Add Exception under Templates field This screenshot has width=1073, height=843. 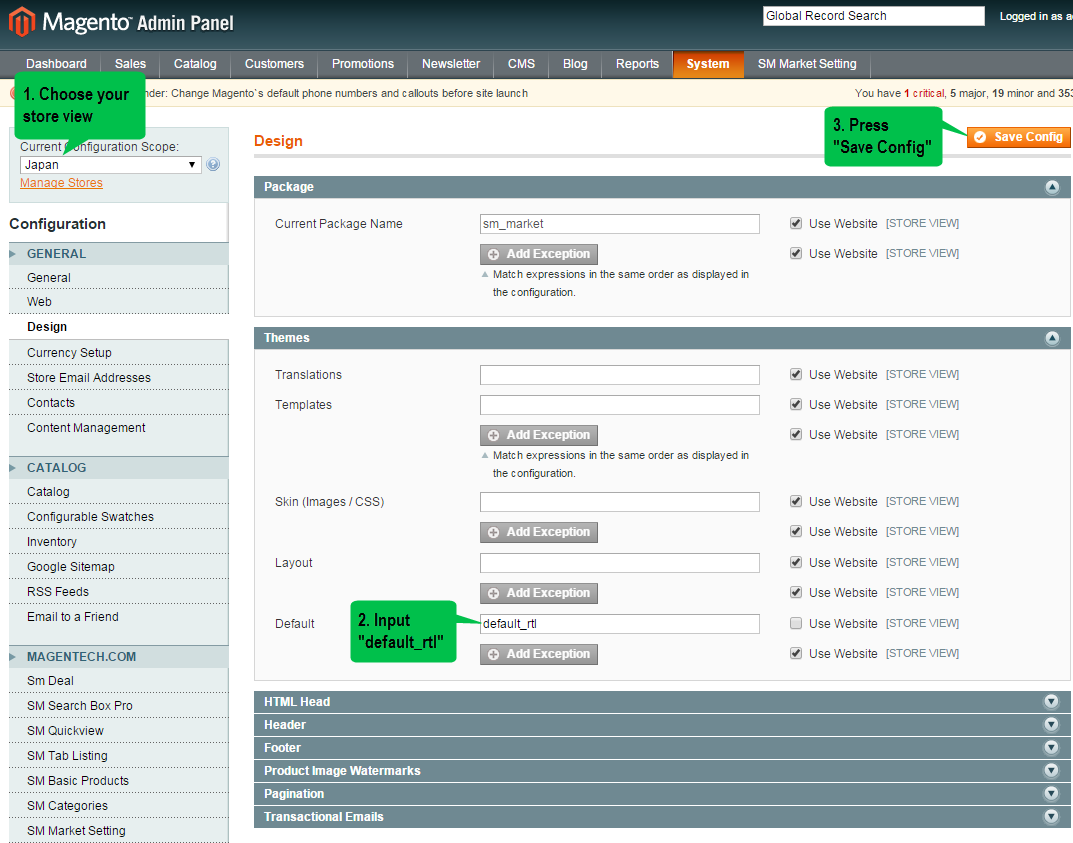coord(539,435)
